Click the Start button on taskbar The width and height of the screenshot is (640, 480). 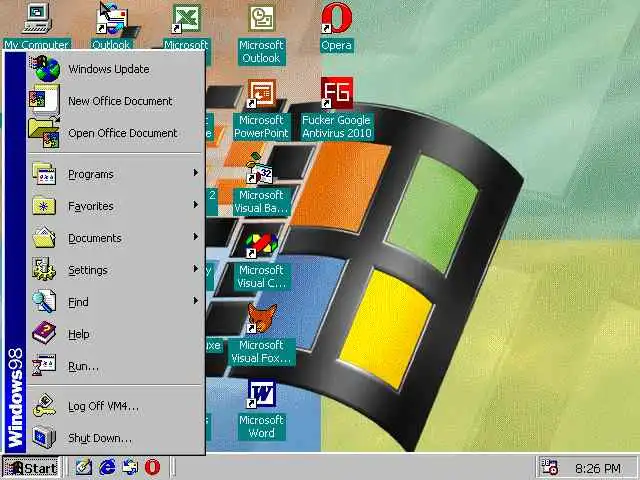(31, 468)
